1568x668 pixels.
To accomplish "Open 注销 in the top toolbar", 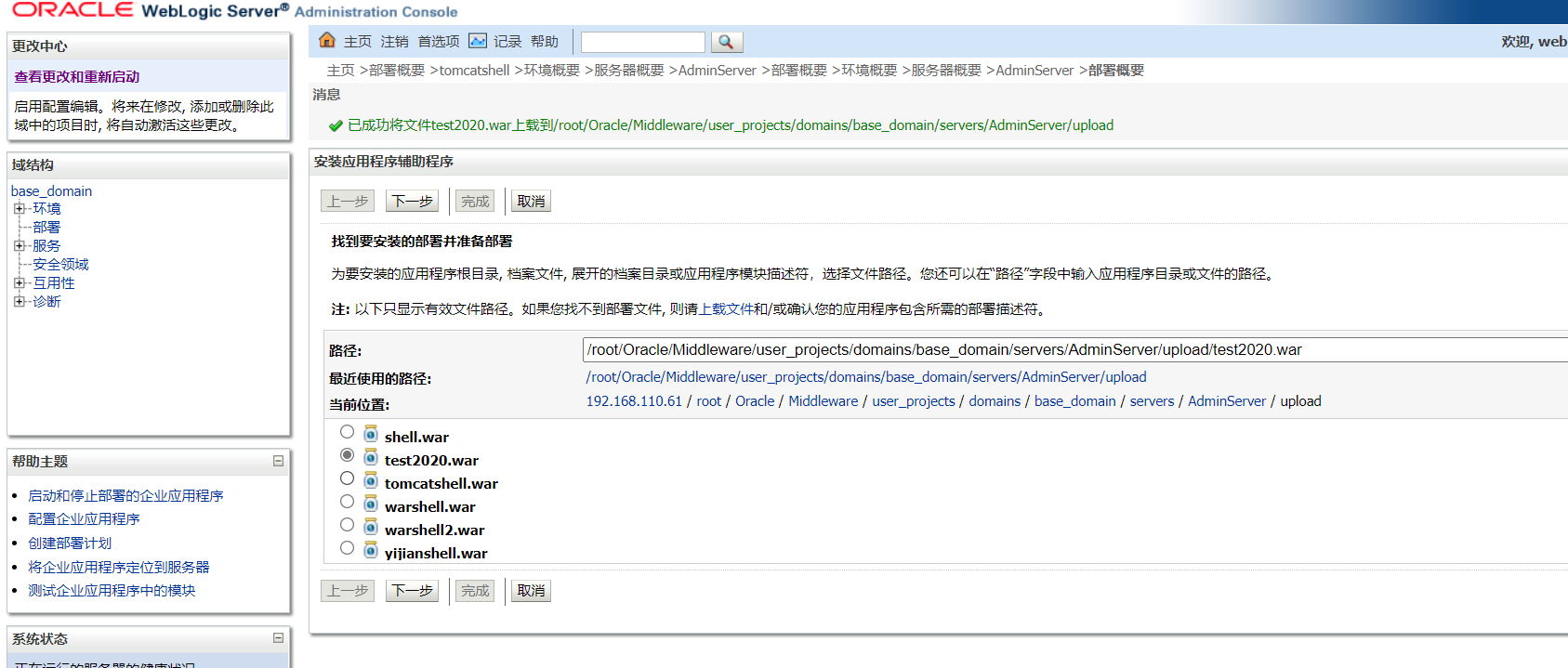I will pyautogui.click(x=394, y=42).
